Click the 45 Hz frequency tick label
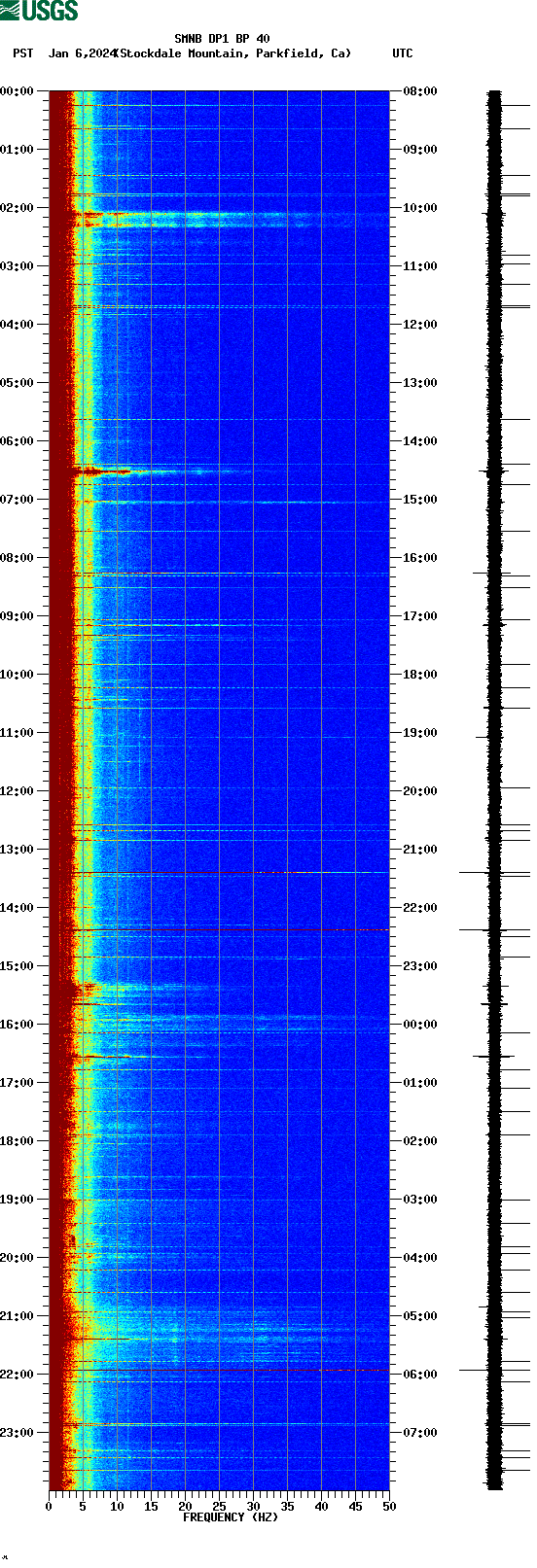The image size is (537, 1568). click(x=355, y=1507)
